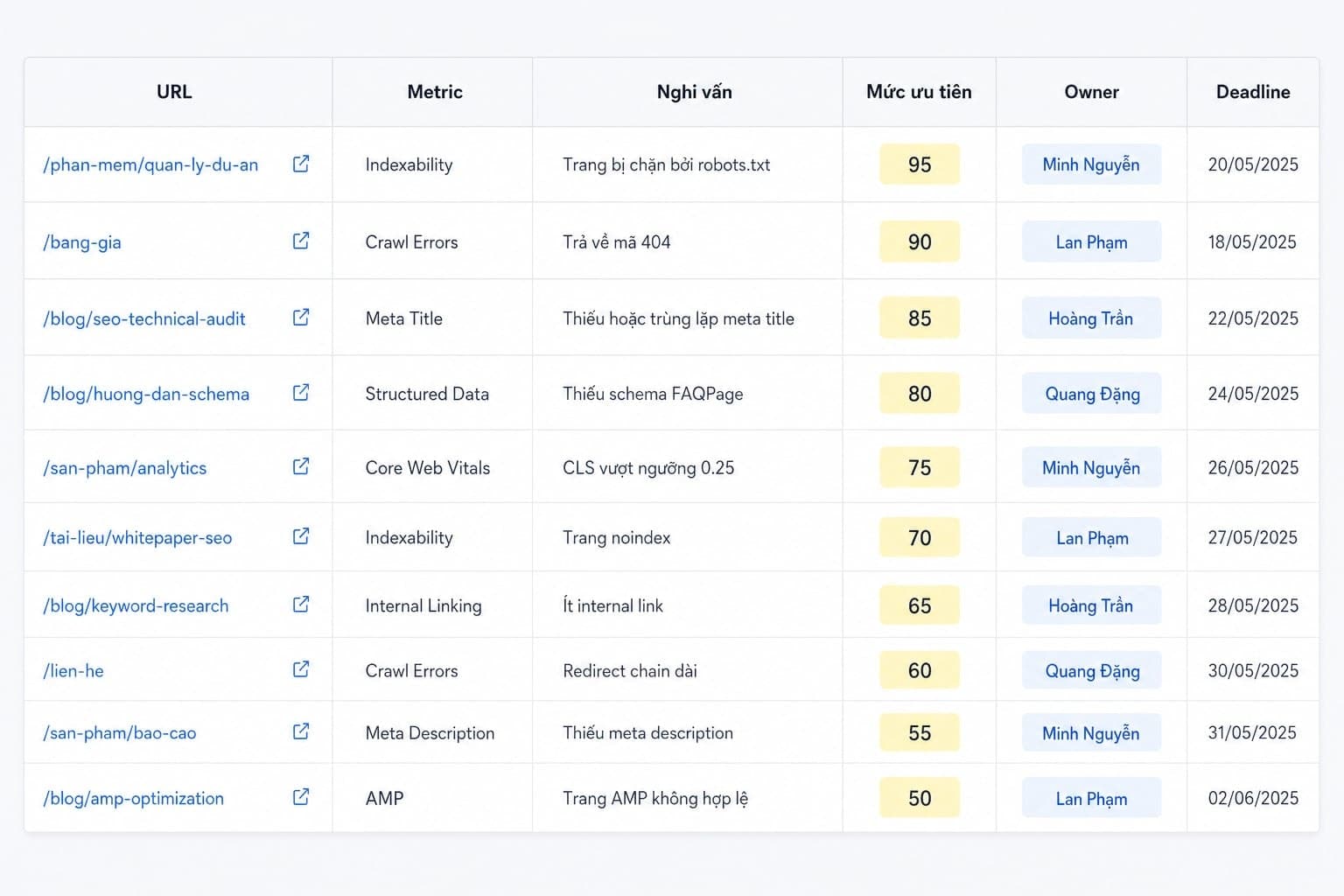Select priority badge 65
This screenshot has width=1344, height=896.
pyautogui.click(x=920, y=605)
